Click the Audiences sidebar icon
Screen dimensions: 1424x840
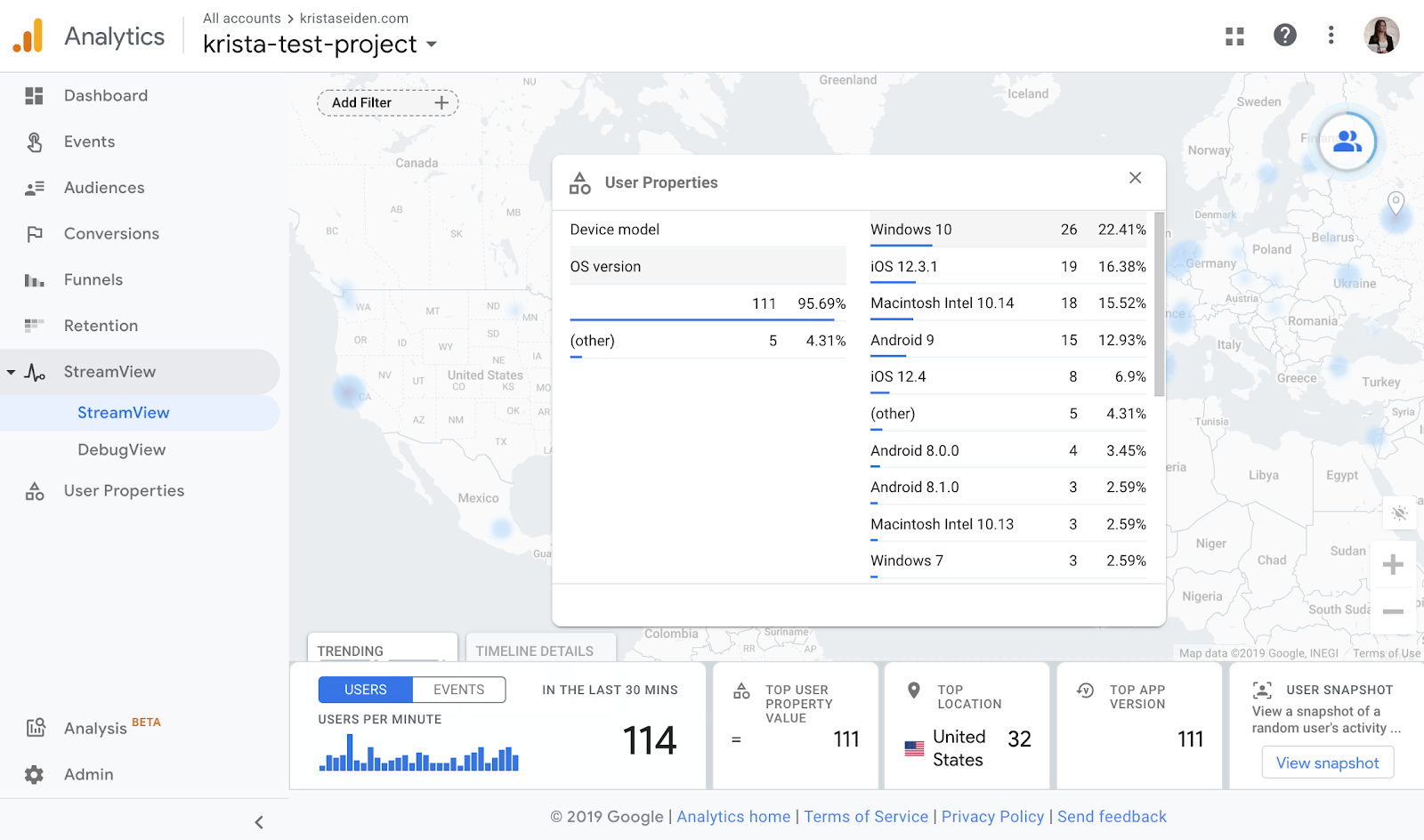pyautogui.click(x=35, y=188)
